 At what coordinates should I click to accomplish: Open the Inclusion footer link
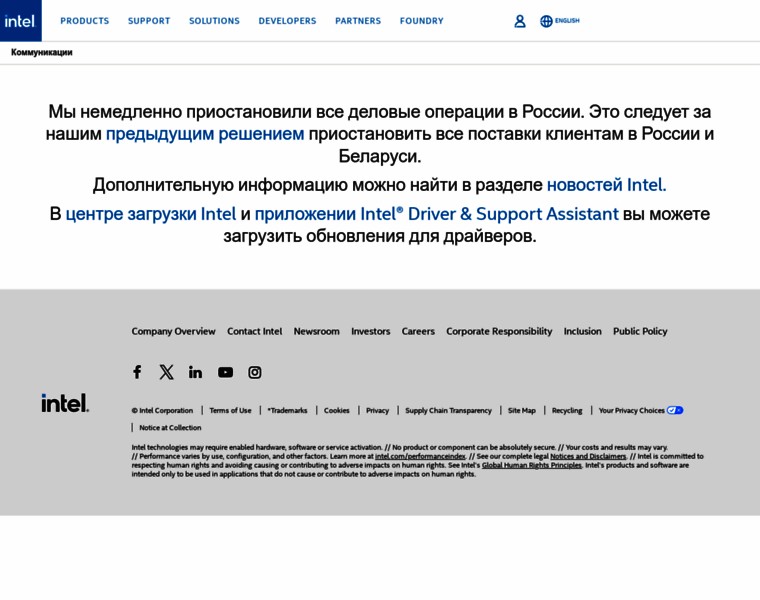point(583,332)
